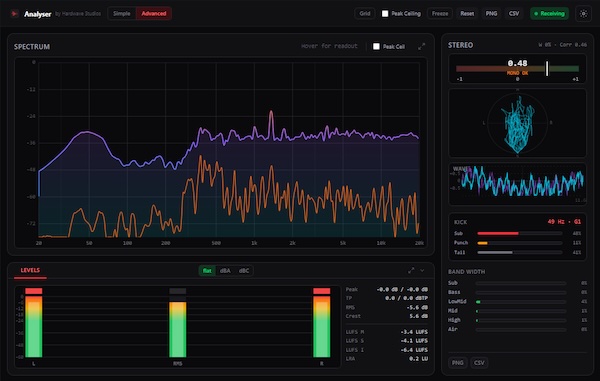Click the SPECTRUM panel title
Image resolution: width=600 pixels, height=381 pixels.
pyautogui.click(x=32, y=47)
